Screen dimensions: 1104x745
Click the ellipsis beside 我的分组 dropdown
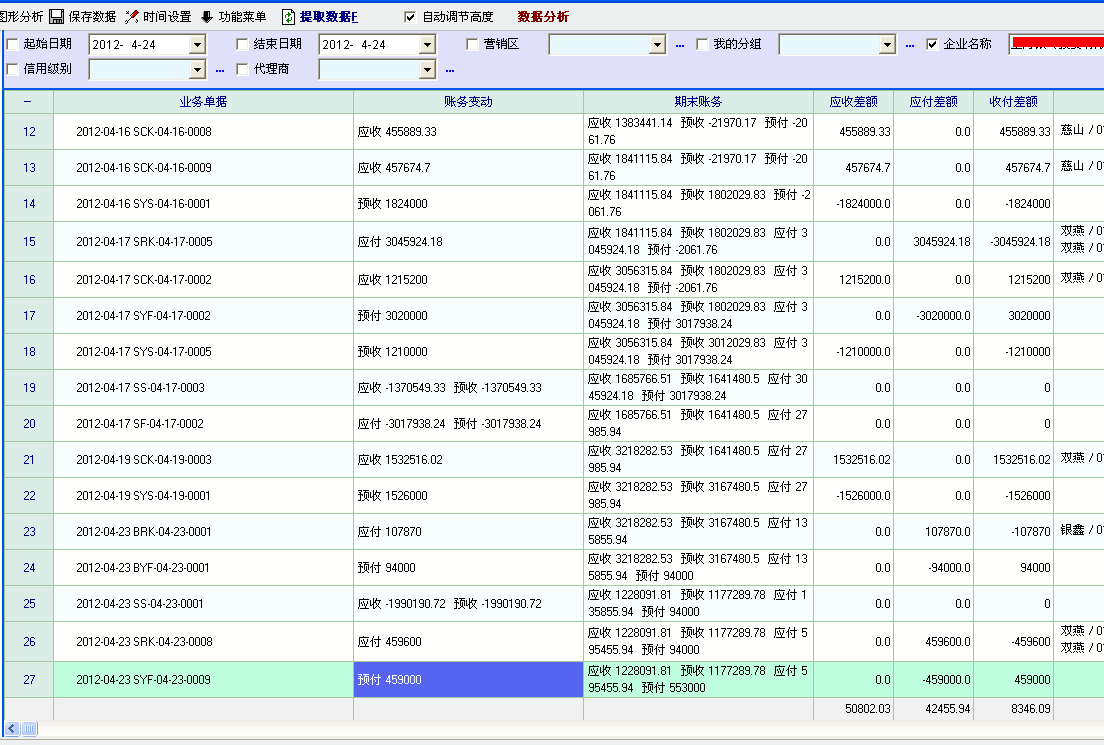tap(910, 45)
